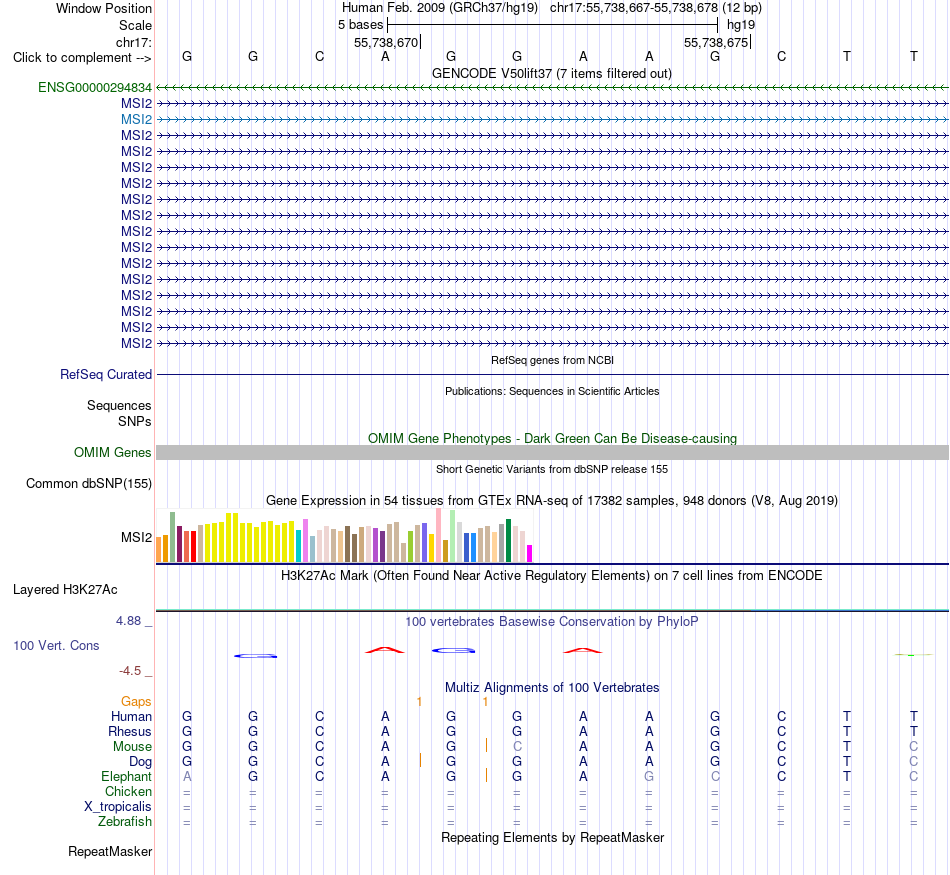Click the 55,738,670 position marker
Image resolution: width=950 pixels, height=875 pixels.
[x=387, y=42]
